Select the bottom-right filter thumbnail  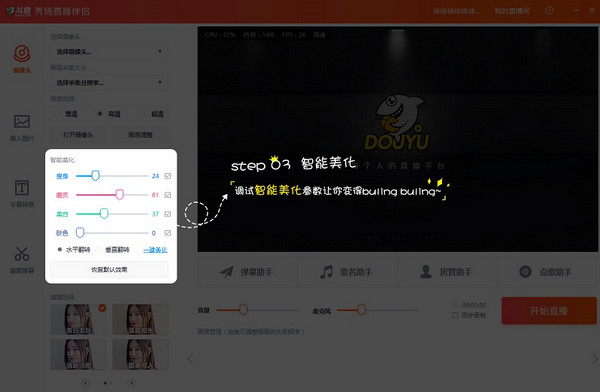pos(140,354)
